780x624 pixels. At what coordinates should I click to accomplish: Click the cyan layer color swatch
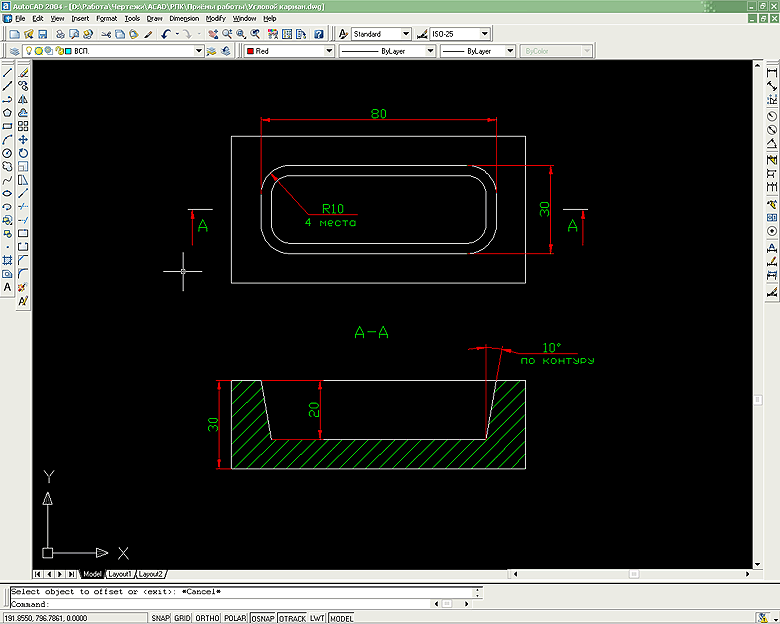click(x=69, y=51)
